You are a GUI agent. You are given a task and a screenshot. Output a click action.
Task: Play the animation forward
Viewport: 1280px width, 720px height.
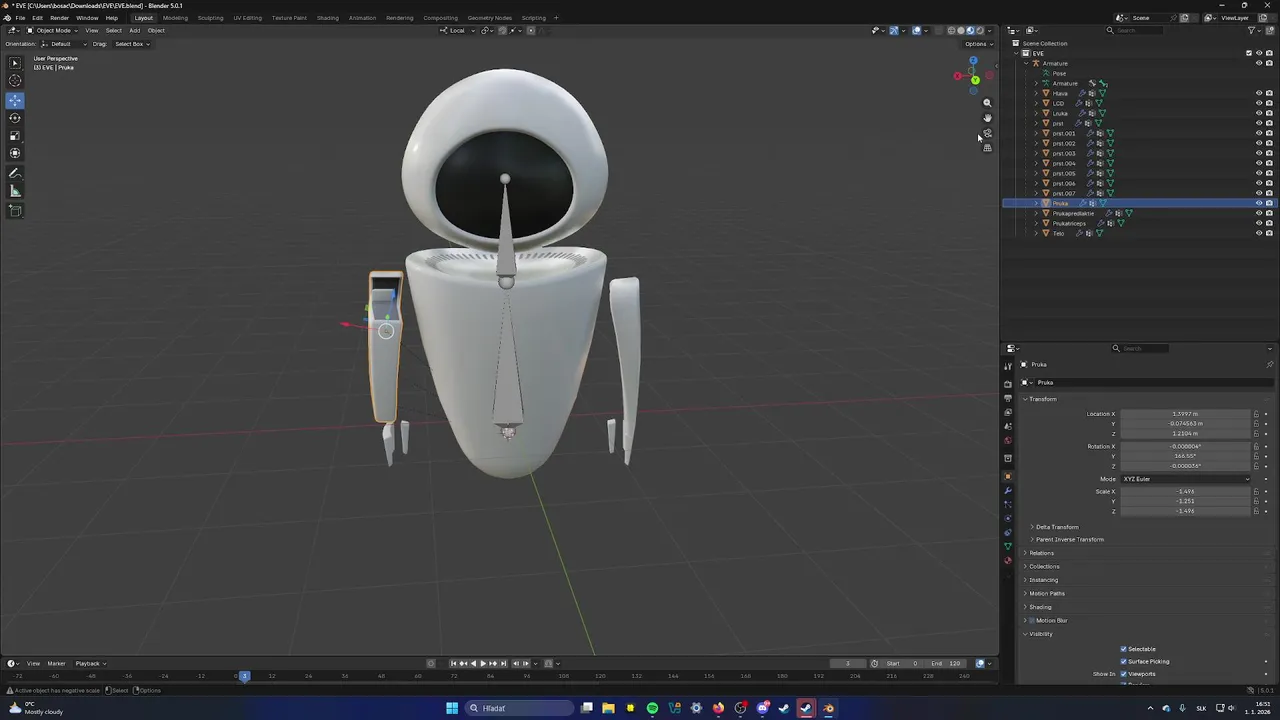tap(483, 663)
